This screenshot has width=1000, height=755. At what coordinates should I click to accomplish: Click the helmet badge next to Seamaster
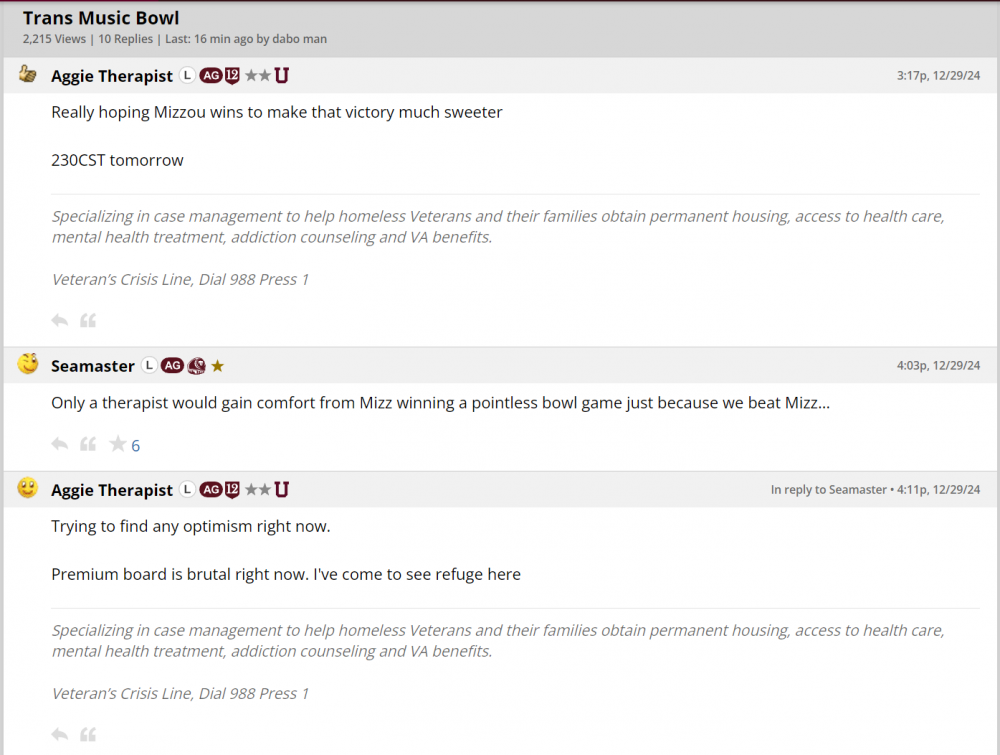click(x=197, y=366)
